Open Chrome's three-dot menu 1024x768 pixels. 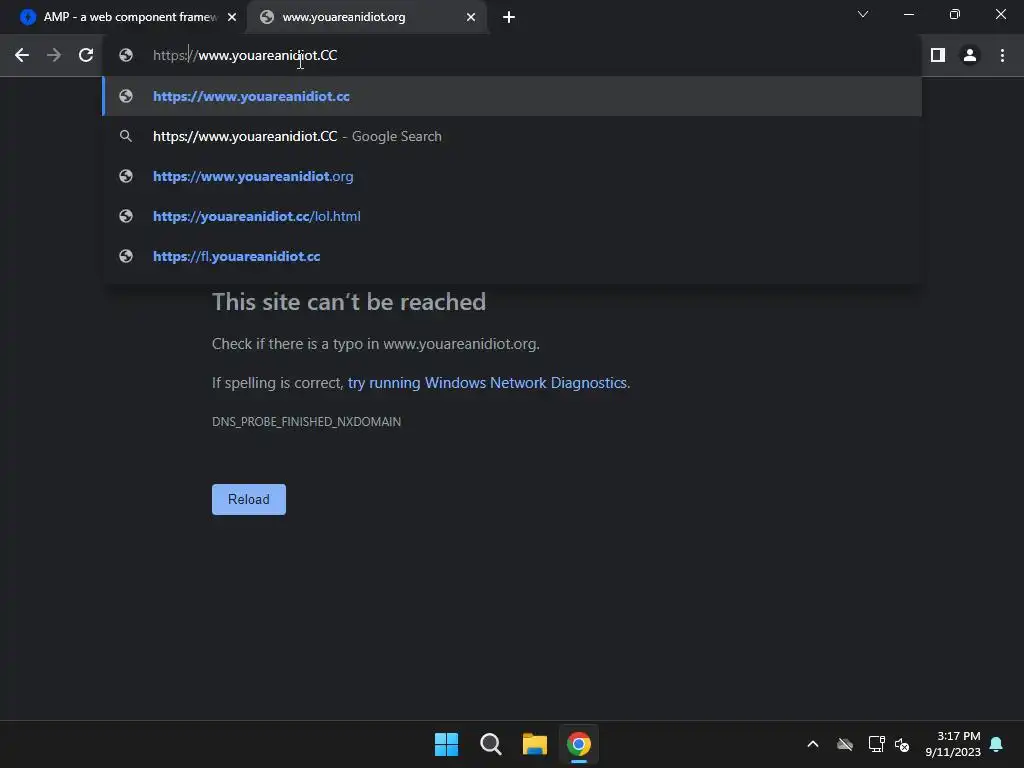[1002, 56]
